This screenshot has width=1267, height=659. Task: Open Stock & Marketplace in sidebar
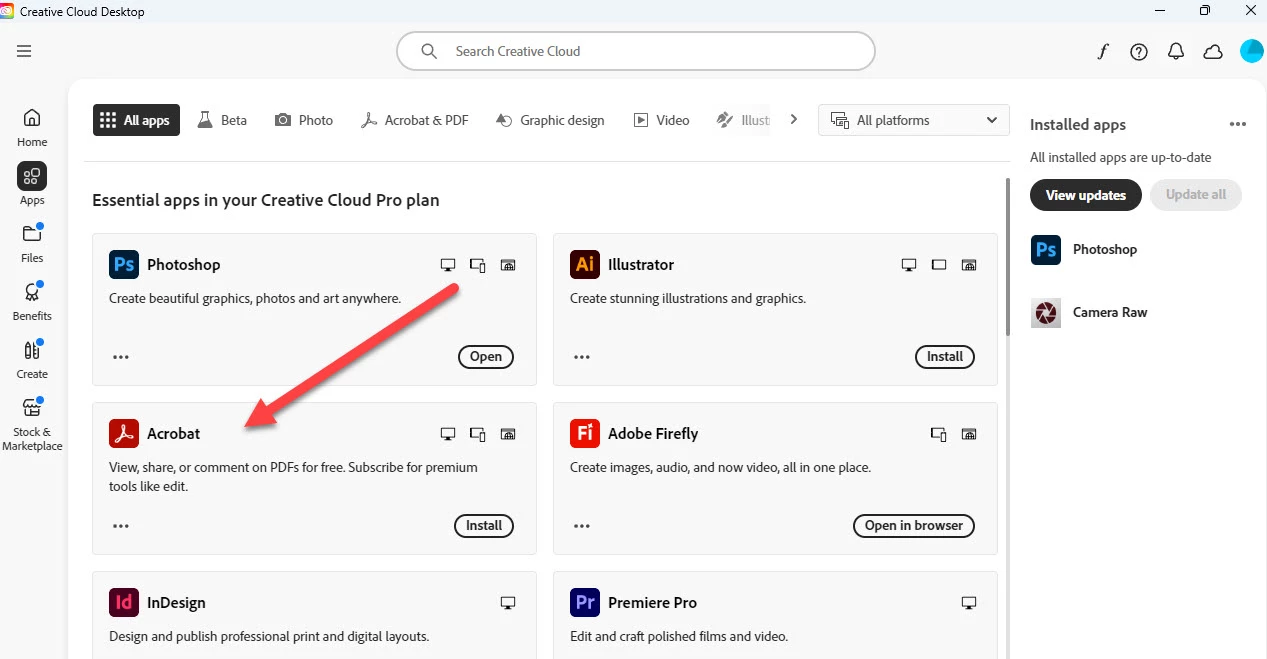pos(32,424)
